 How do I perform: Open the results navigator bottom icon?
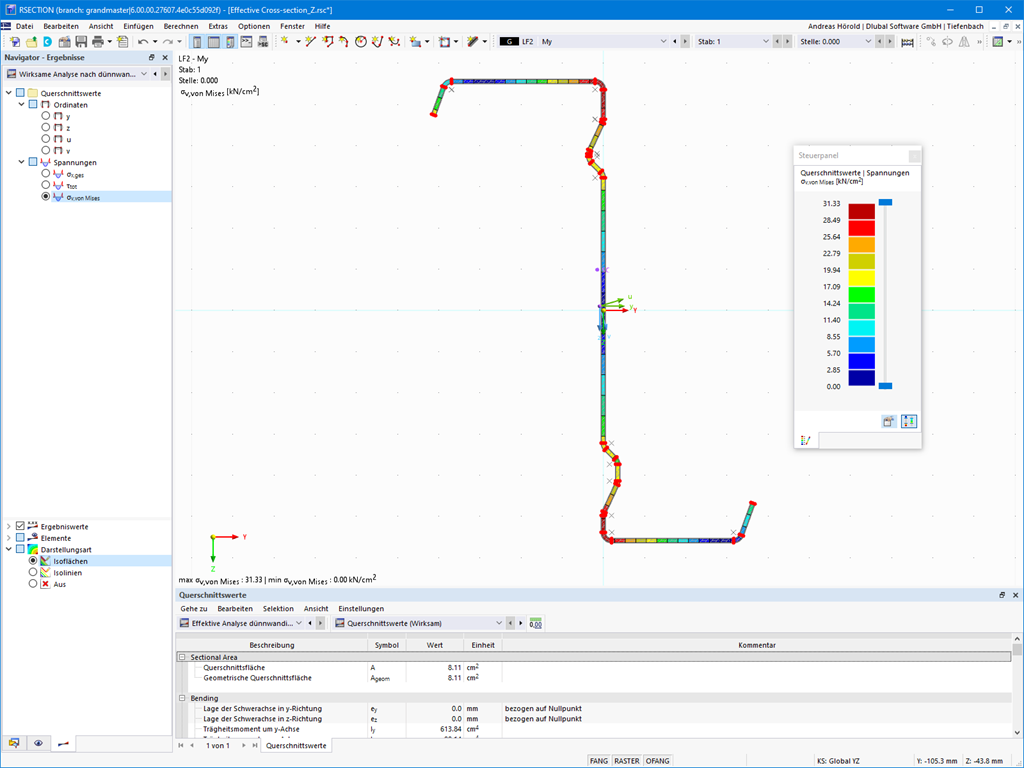(x=63, y=743)
